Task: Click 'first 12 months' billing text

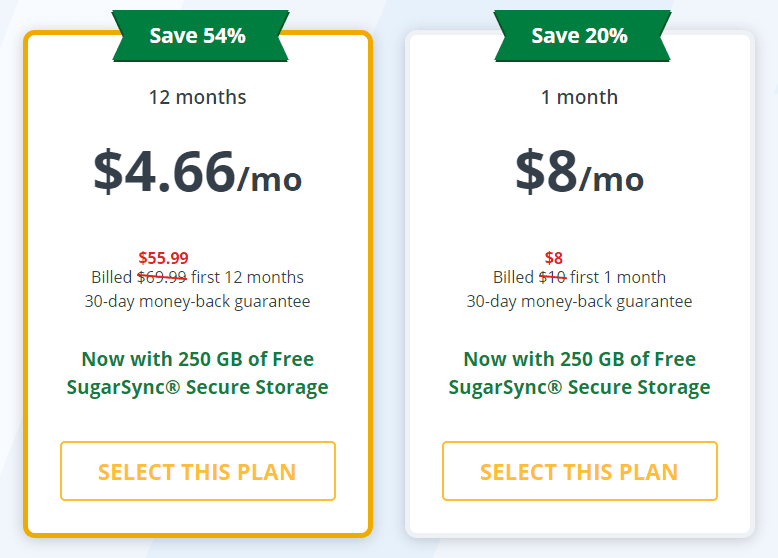Action: (247, 277)
